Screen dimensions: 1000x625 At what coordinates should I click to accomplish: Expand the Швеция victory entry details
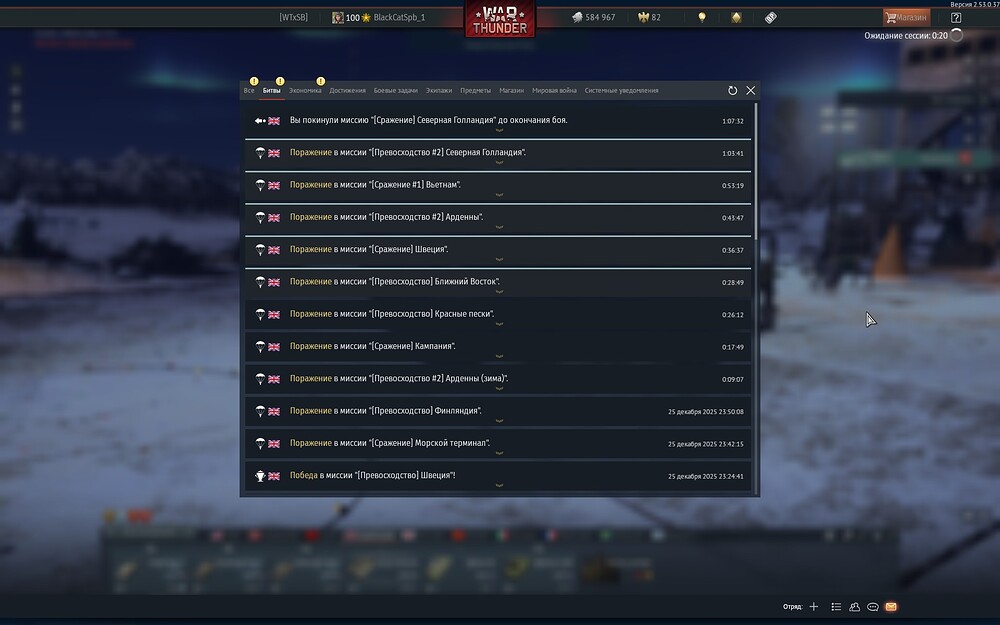point(499,485)
